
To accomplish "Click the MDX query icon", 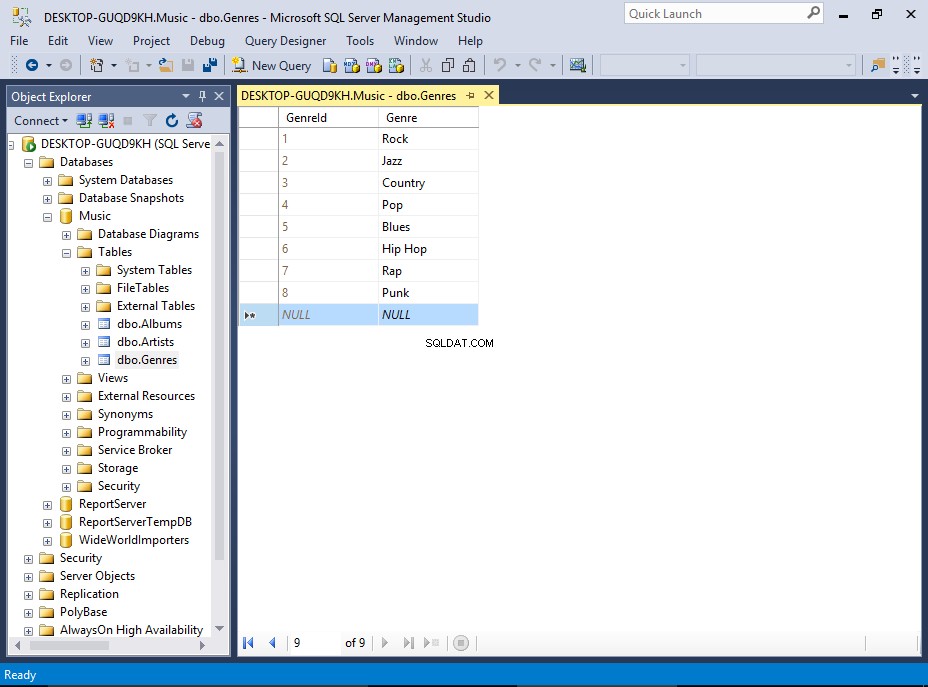I will [352, 65].
